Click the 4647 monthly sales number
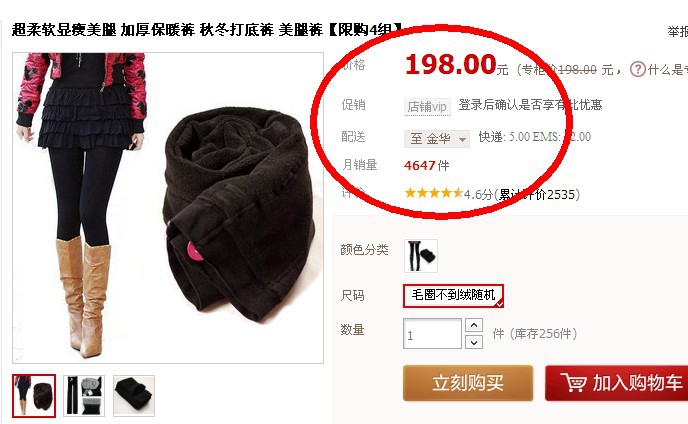This screenshot has width=688, height=424. [x=419, y=165]
